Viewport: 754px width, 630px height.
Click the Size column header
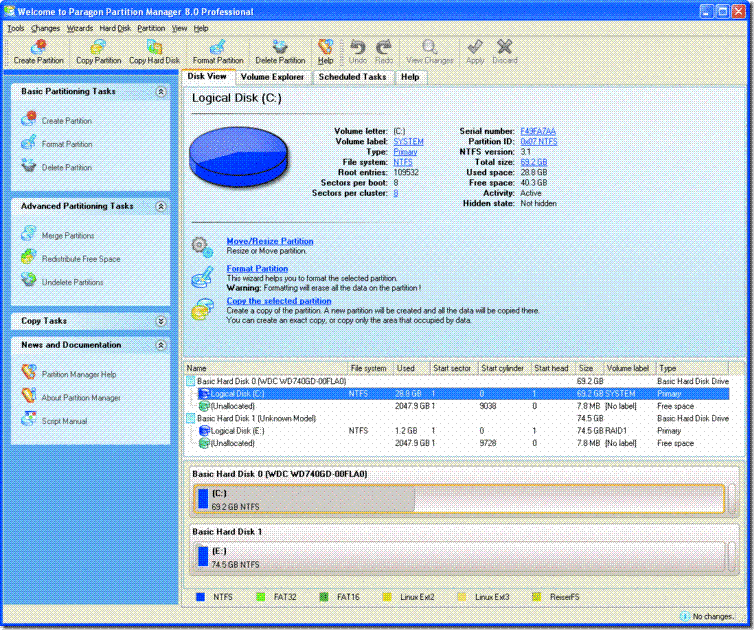pyautogui.click(x=589, y=368)
